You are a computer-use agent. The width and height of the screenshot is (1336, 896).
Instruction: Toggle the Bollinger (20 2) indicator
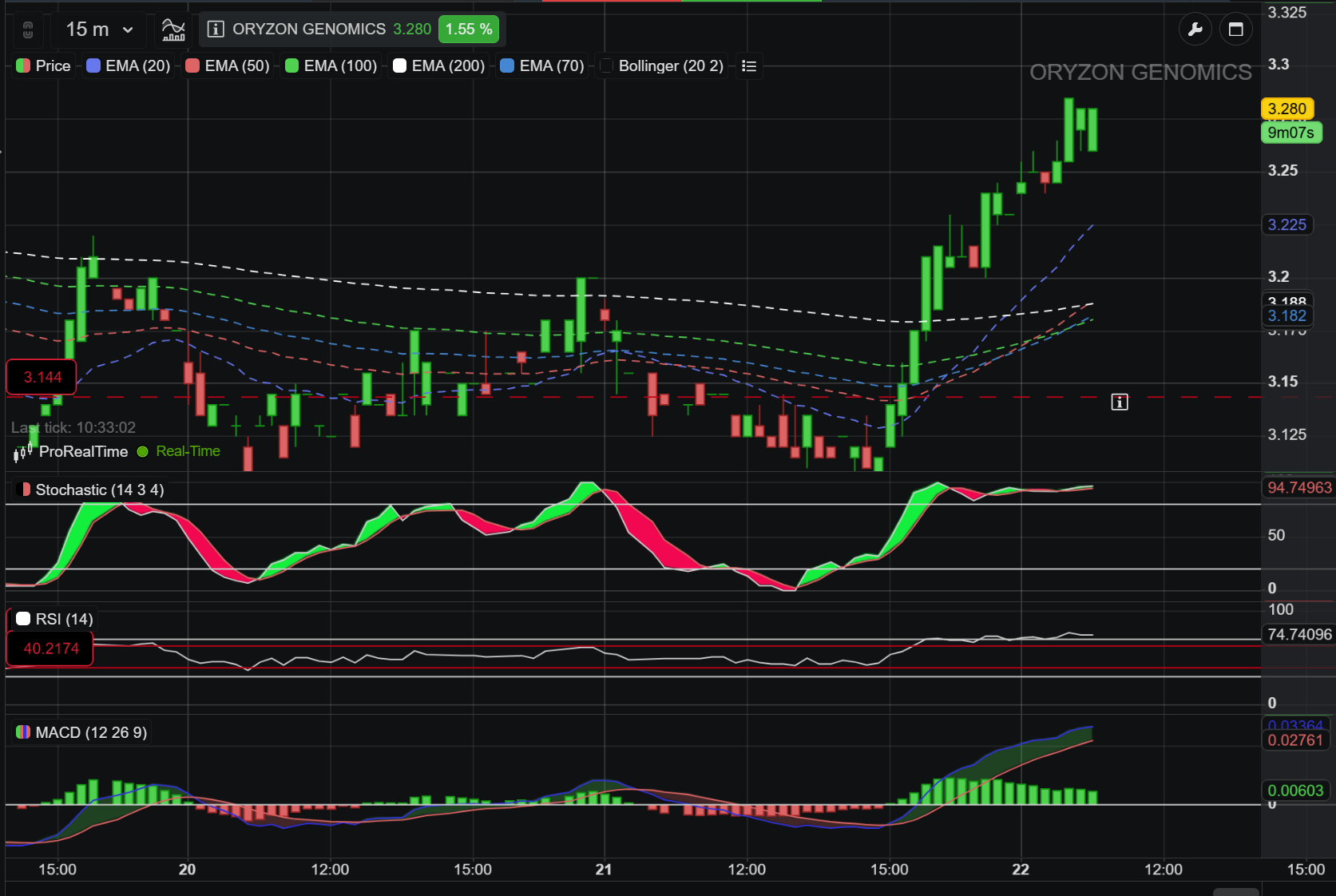(x=662, y=65)
